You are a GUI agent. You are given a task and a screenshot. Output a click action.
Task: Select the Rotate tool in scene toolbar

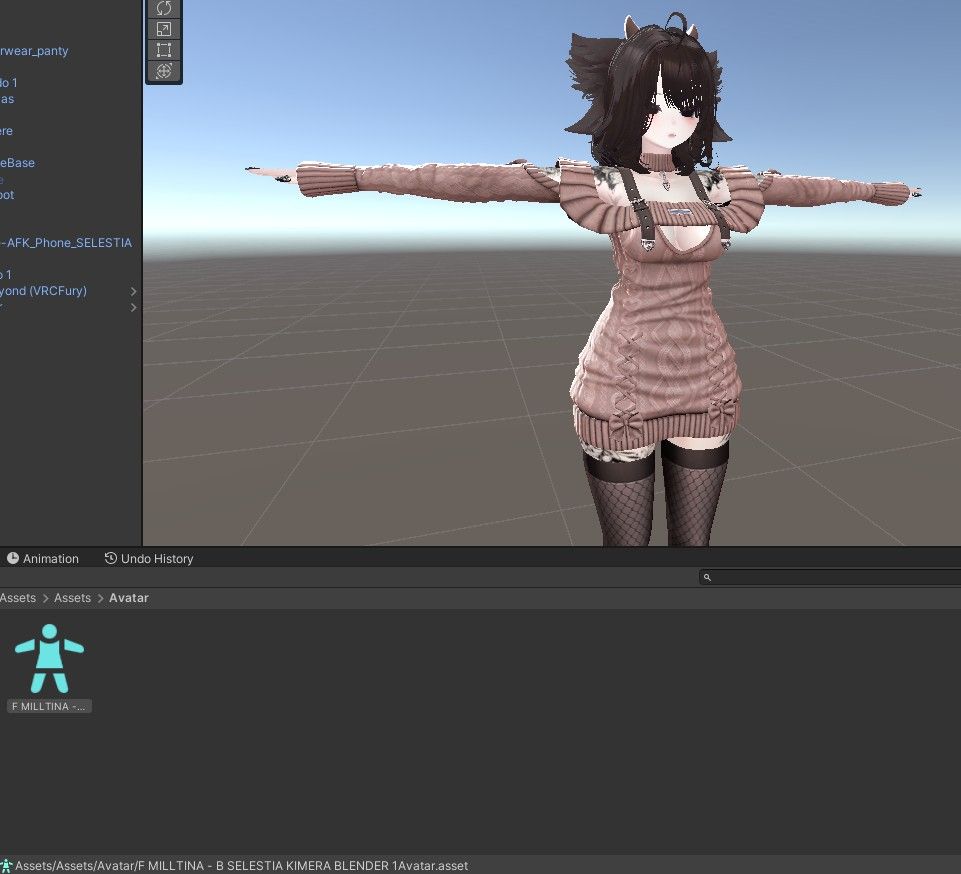164,8
